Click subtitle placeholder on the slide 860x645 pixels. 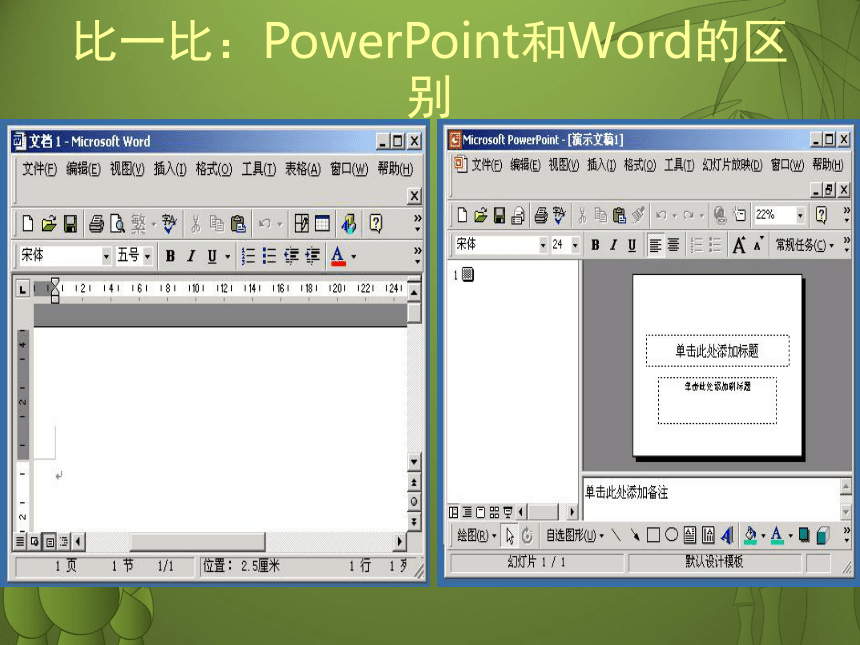717,400
